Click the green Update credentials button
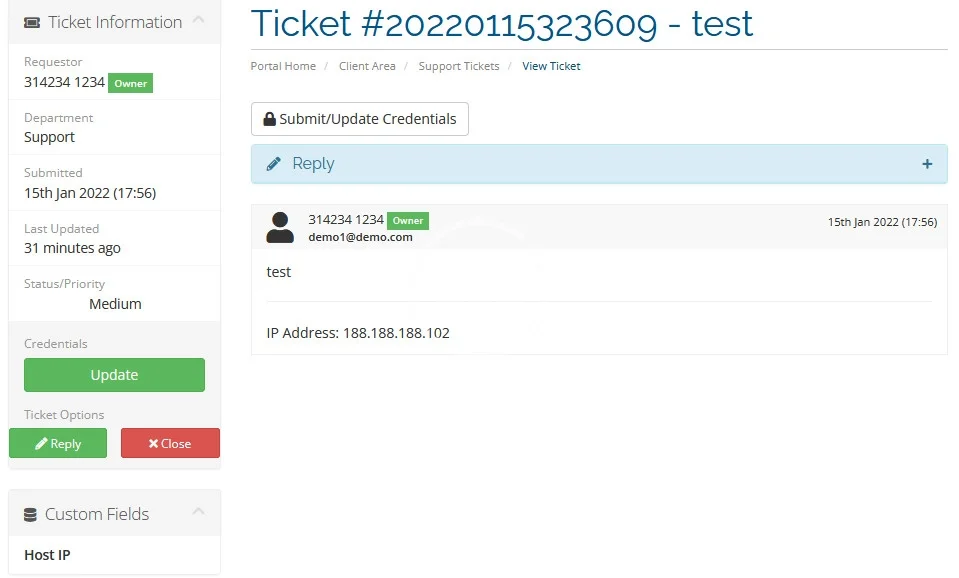 click(114, 375)
